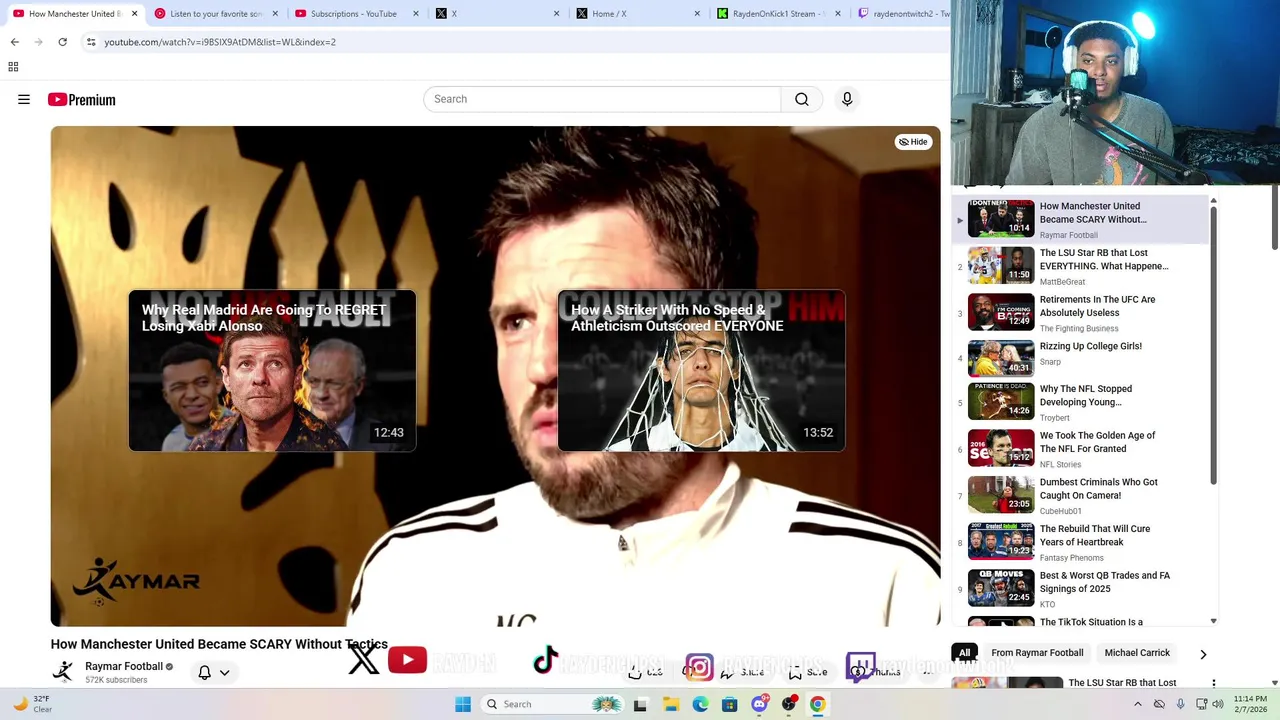Switch to the RaydenOnKick1 Stream tab

[x=780, y=14]
